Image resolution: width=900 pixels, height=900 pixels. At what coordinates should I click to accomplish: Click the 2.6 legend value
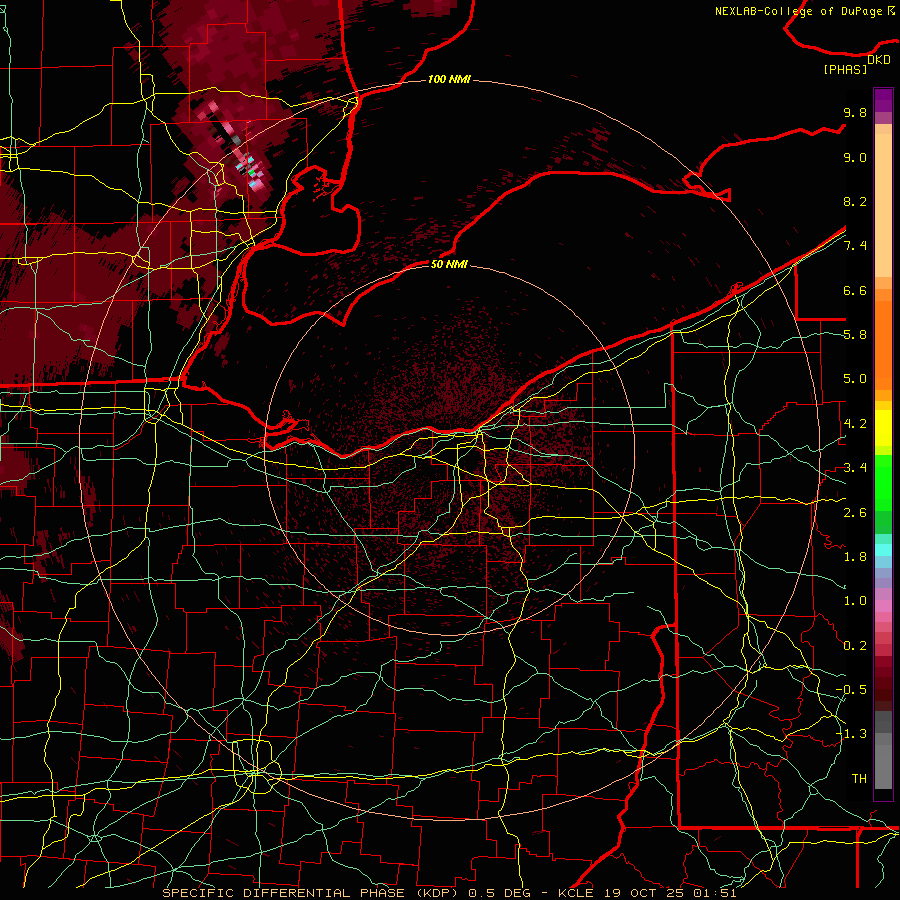[x=855, y=513]
